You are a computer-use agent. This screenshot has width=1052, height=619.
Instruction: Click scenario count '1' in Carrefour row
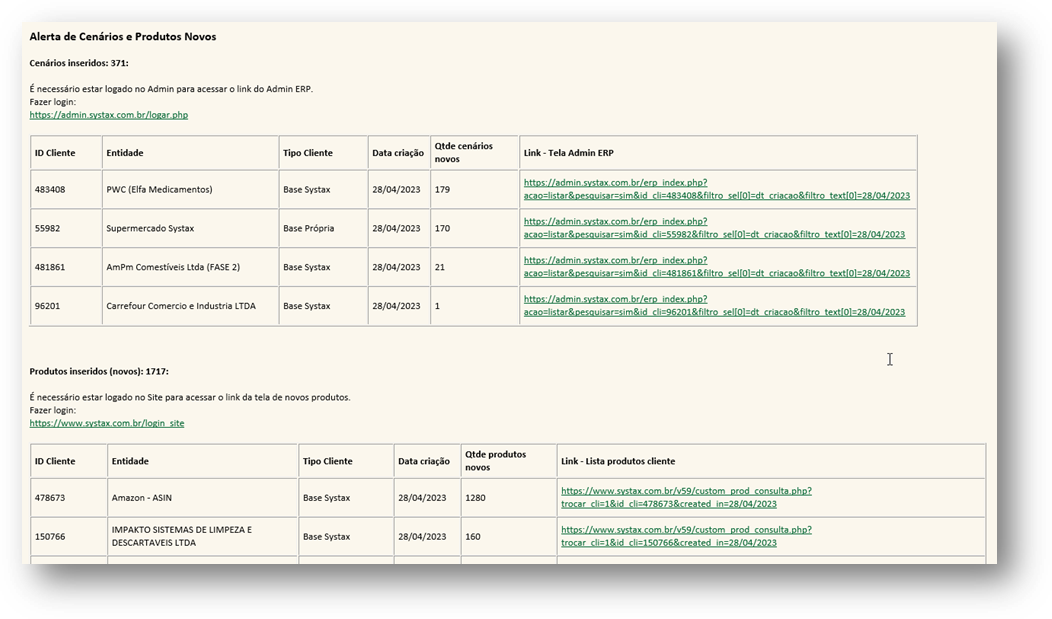point(437,306)
